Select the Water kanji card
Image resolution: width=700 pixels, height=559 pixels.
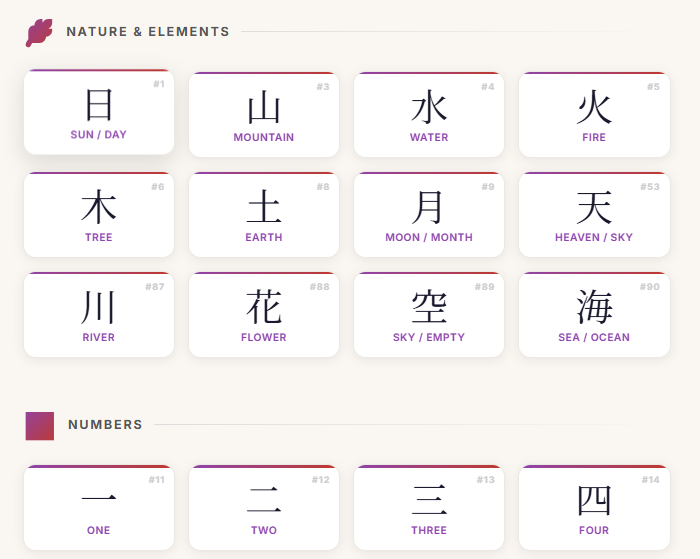click(x=429, y=114)
